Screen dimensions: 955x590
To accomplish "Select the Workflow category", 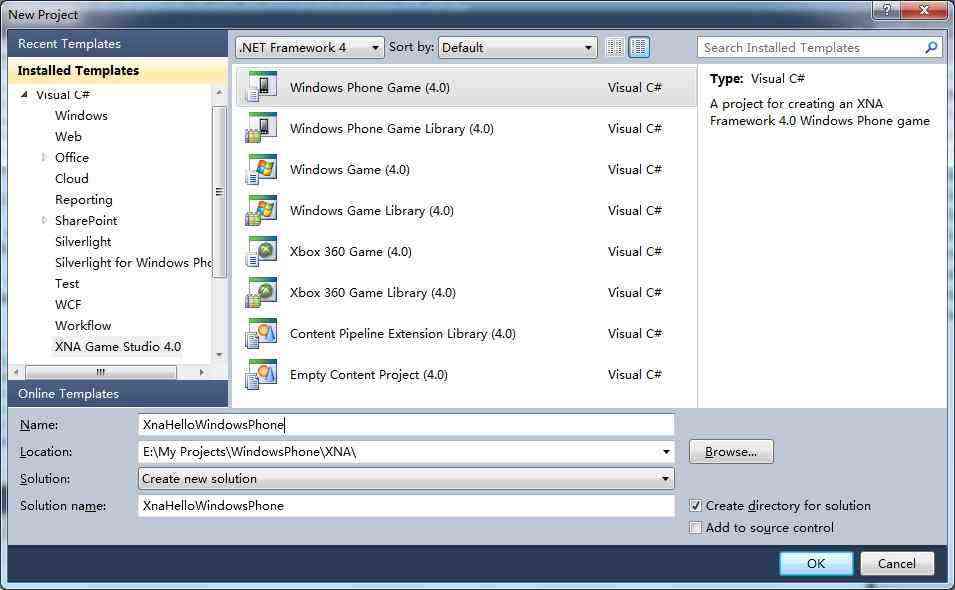I will click(x=83, y=326).
